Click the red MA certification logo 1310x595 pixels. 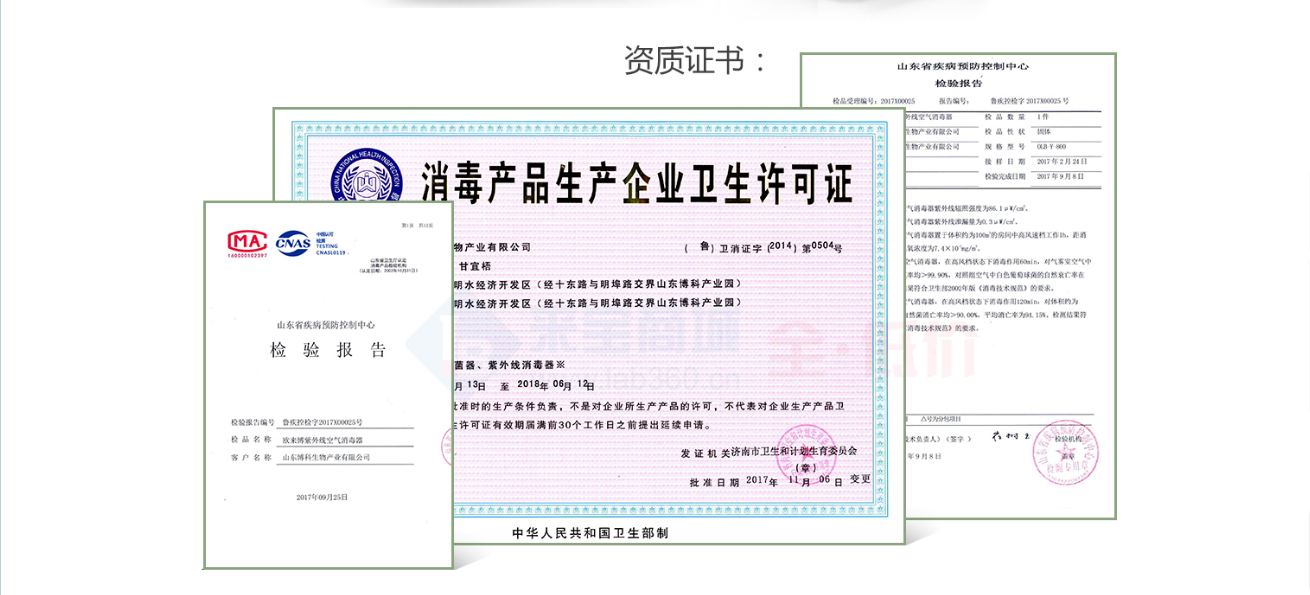tap(246, 242)
